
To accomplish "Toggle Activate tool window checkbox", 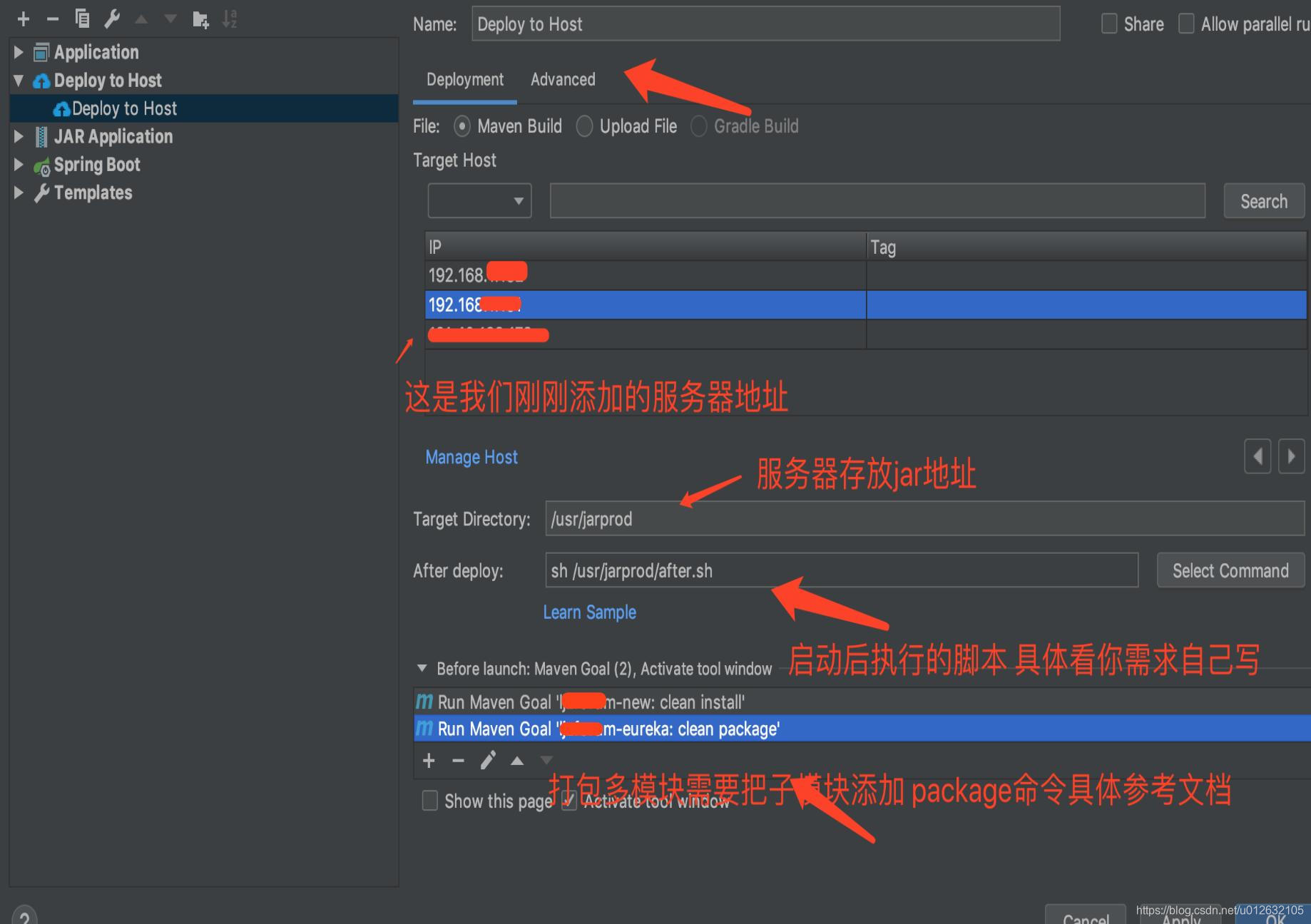I will coord(569,801).
